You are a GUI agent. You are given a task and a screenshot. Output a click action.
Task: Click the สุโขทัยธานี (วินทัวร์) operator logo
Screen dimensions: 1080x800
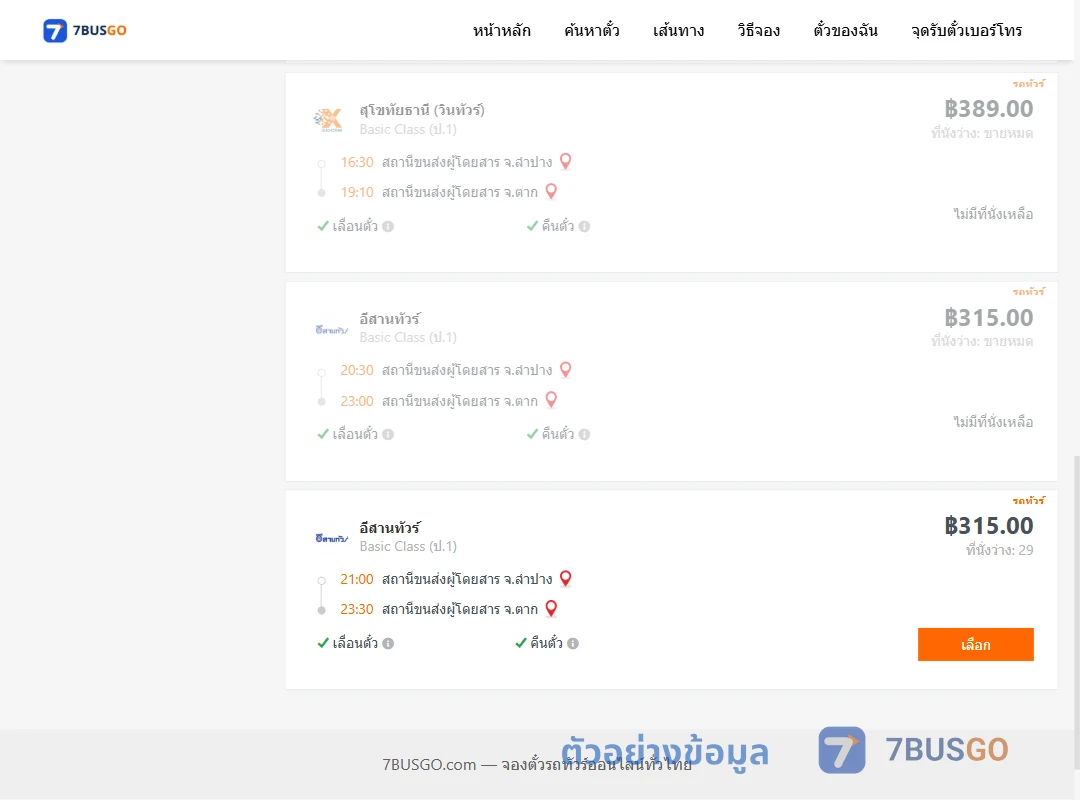329,119
